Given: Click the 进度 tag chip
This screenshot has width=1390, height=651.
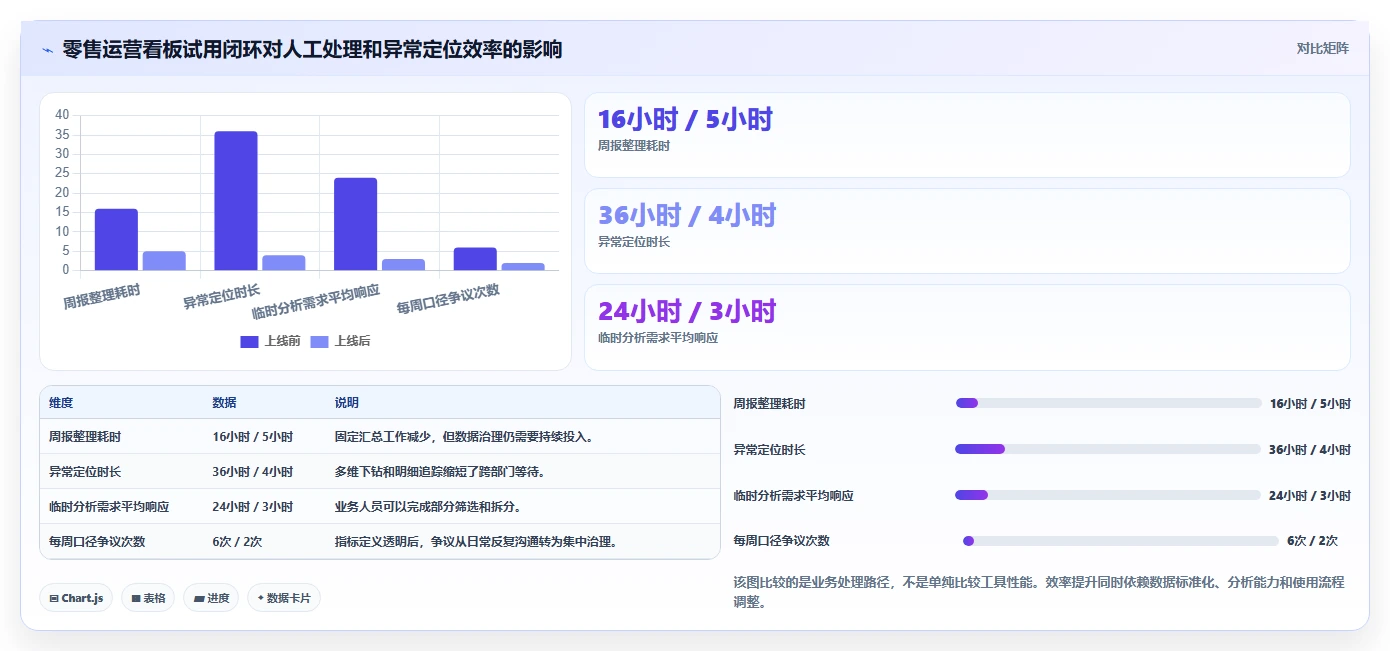Looking at the screenshot, I should click(x=211, y=598).
